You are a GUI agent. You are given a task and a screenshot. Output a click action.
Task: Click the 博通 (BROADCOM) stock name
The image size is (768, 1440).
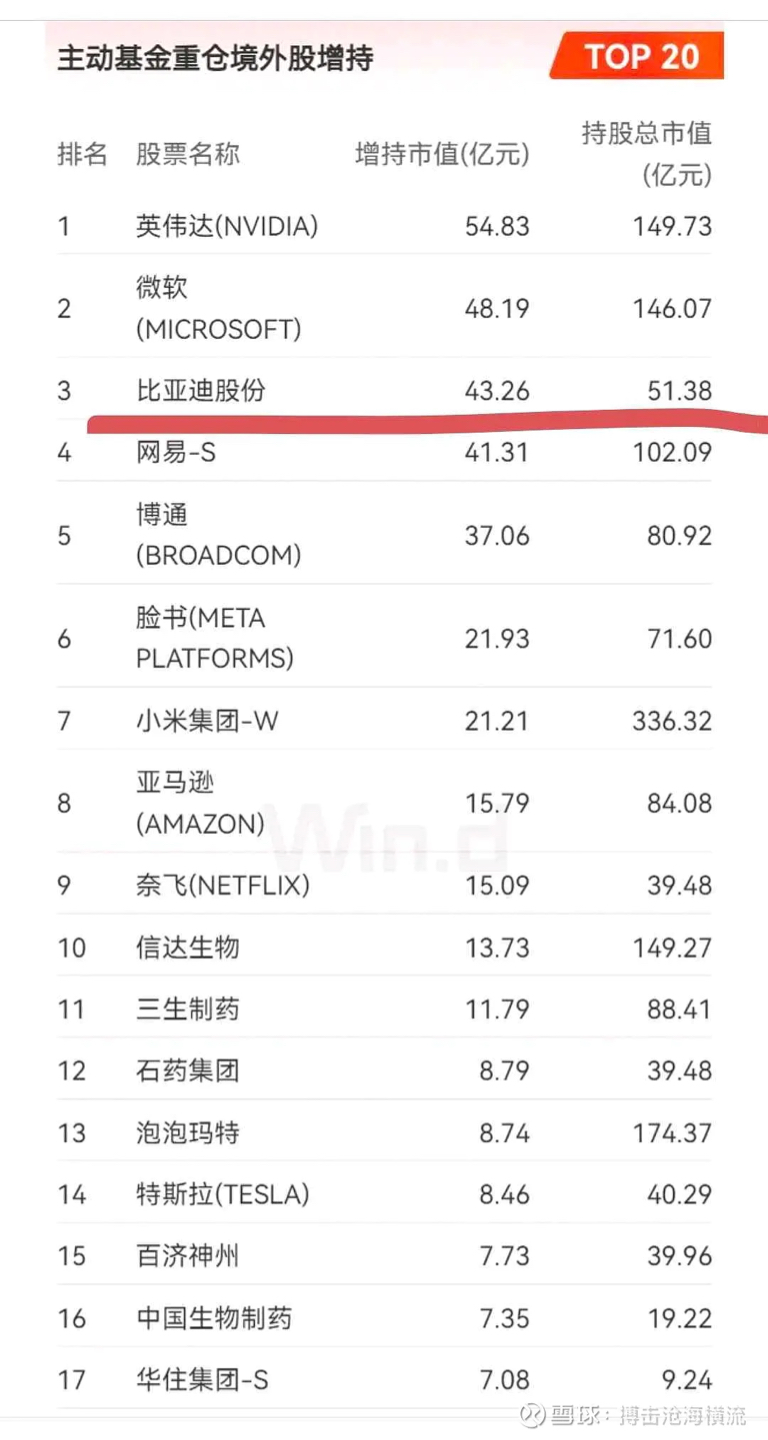[218, 535]
